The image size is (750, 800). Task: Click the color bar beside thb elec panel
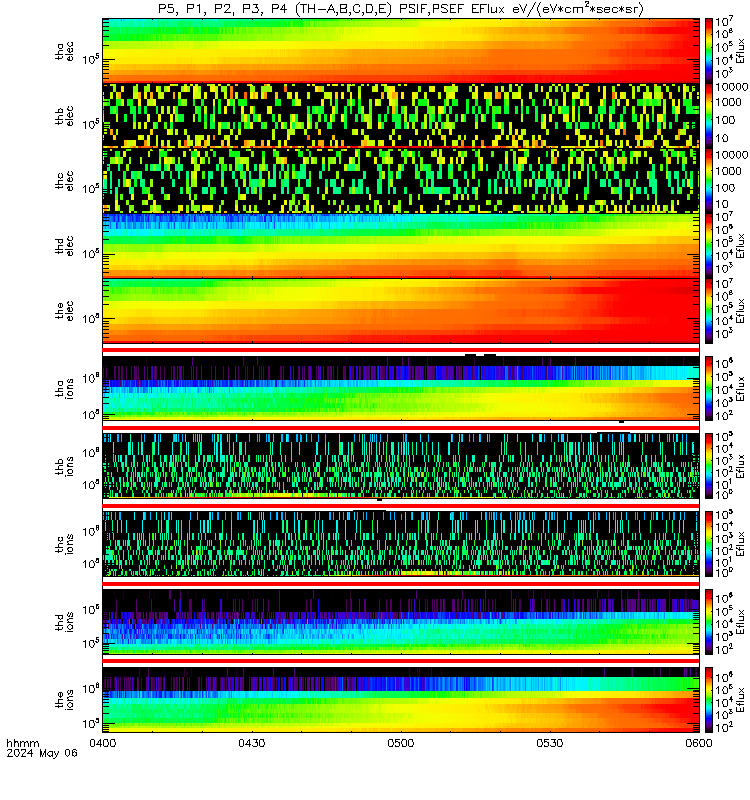click(709, 115)
